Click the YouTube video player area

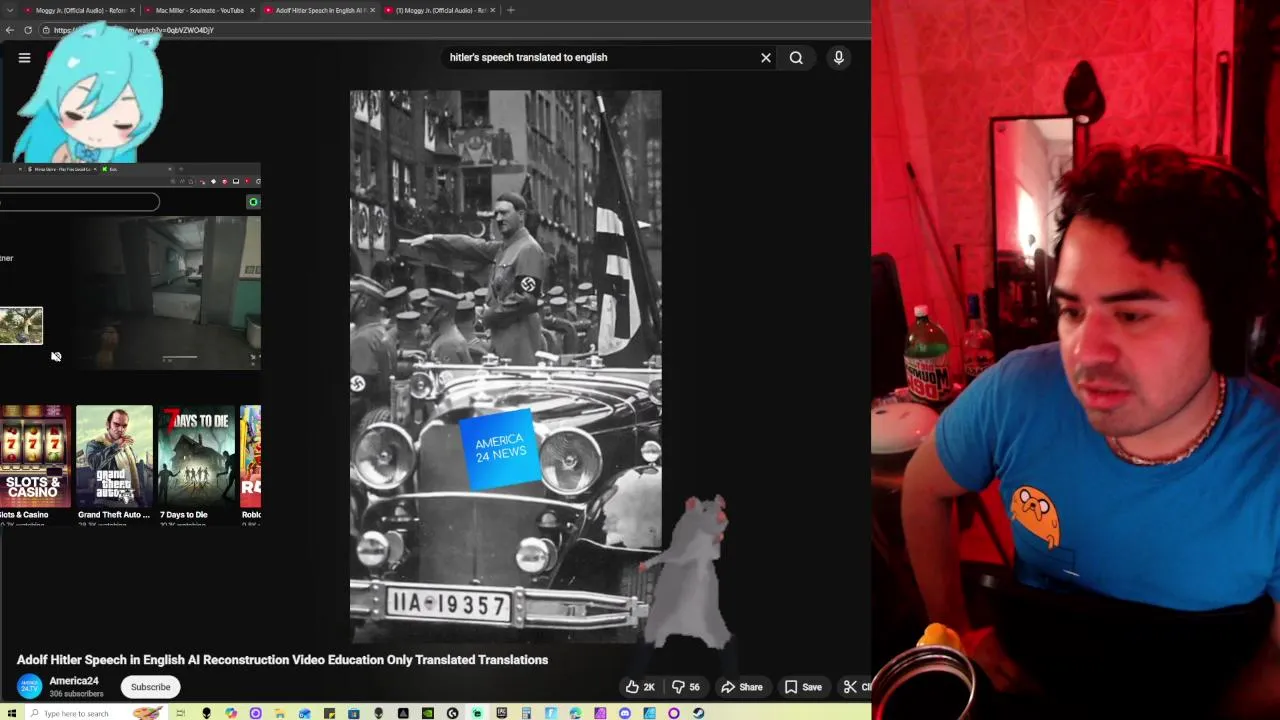point(505,366)
